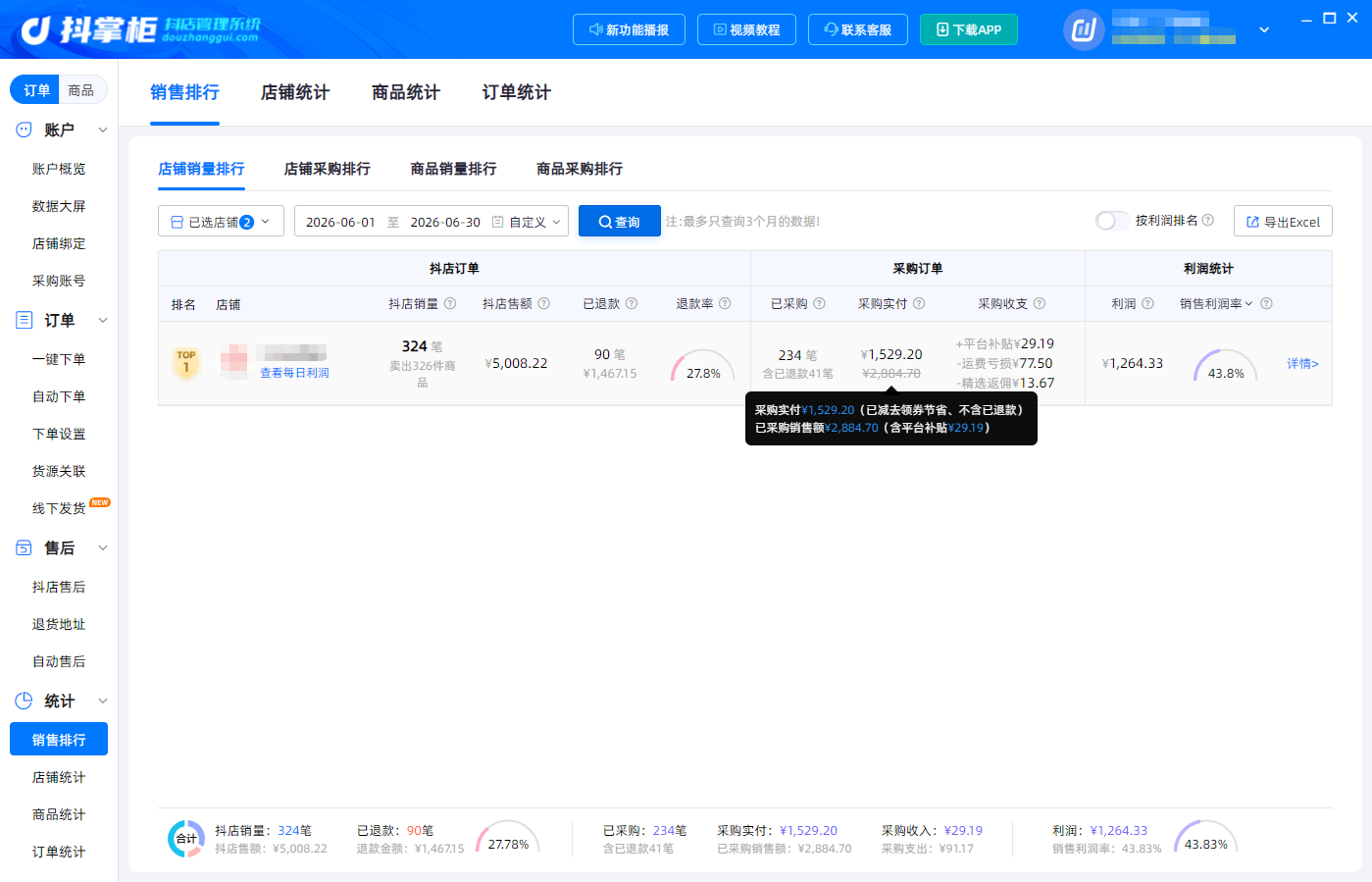Image resolution: width=1372 pixels, height=882 pixels.
Task: Click help icon beside 已退款 column
Action: click(632, 304)
